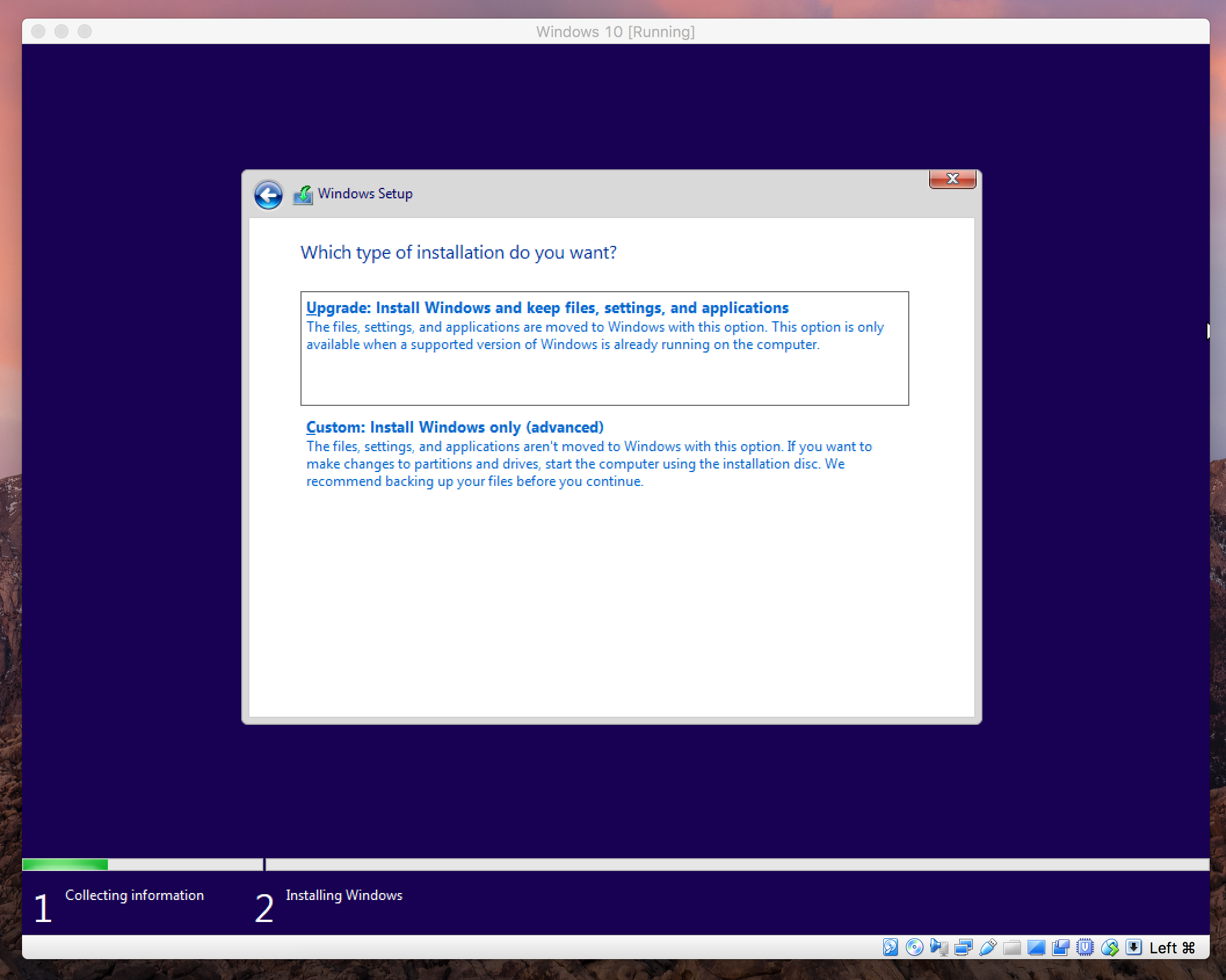
Task: Click the mouse integration indicator
Action: [1109, 948]
